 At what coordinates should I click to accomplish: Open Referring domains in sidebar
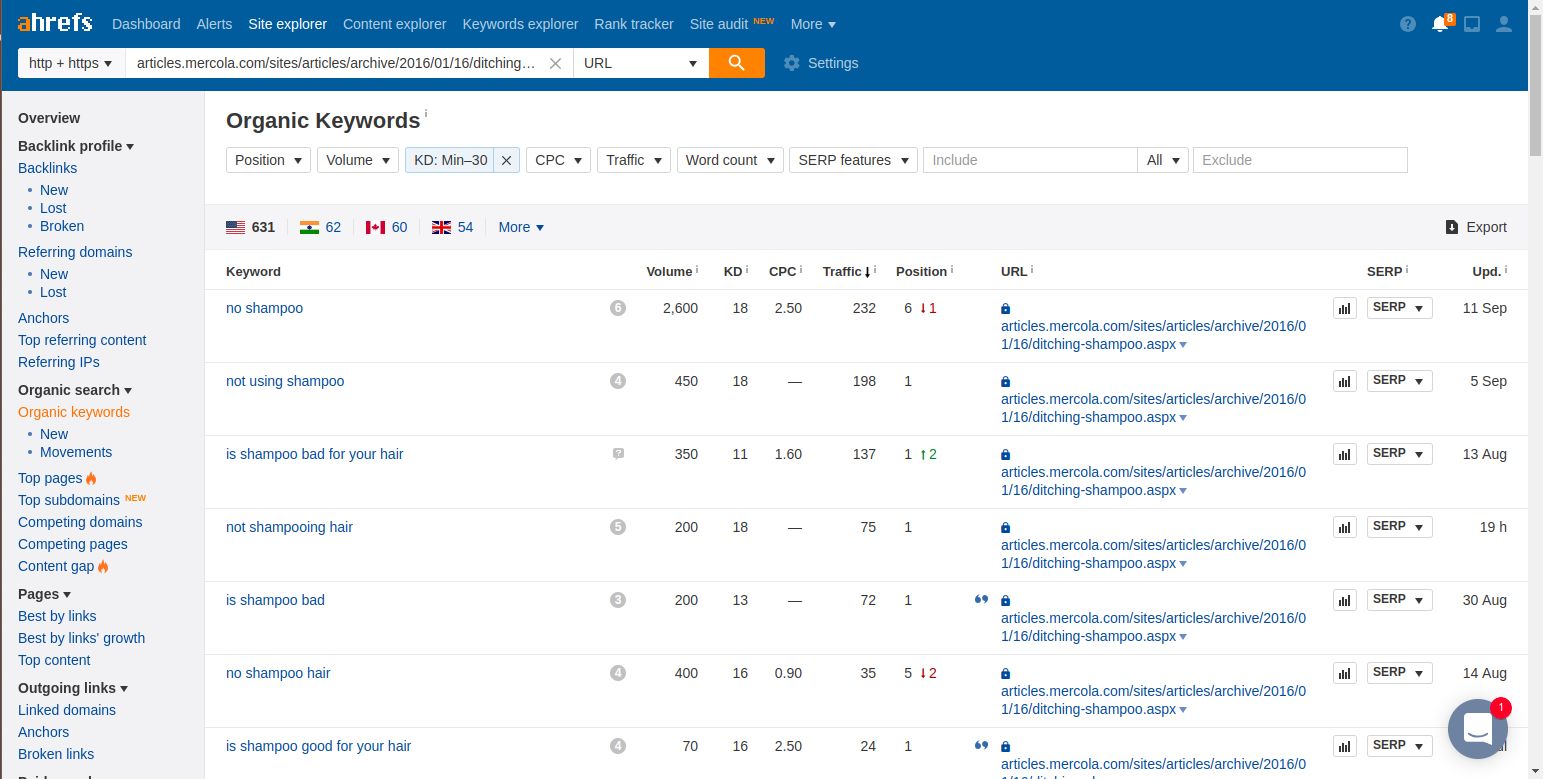(x=75, y=252)
